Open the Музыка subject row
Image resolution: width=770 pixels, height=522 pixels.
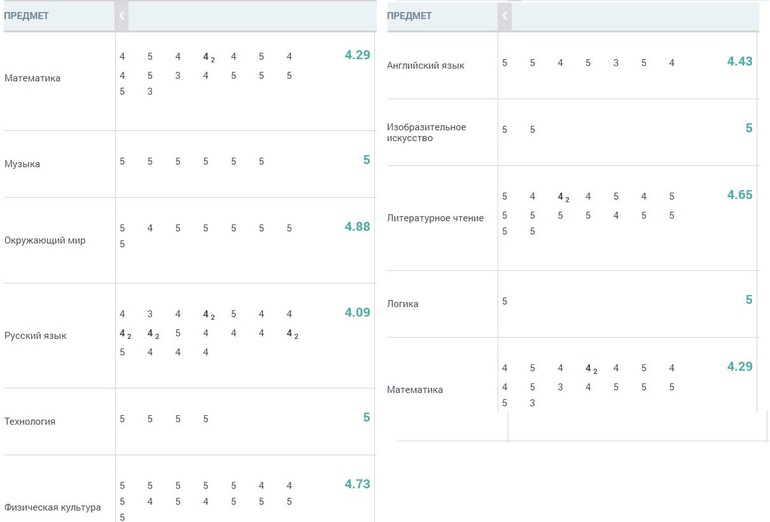click(23, 164)
